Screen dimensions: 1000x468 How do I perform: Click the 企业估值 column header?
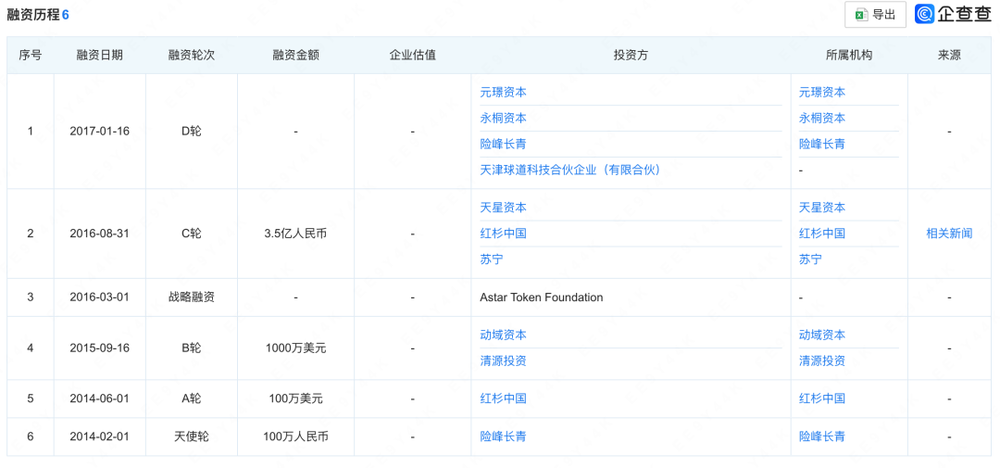[x=412, y=55]
